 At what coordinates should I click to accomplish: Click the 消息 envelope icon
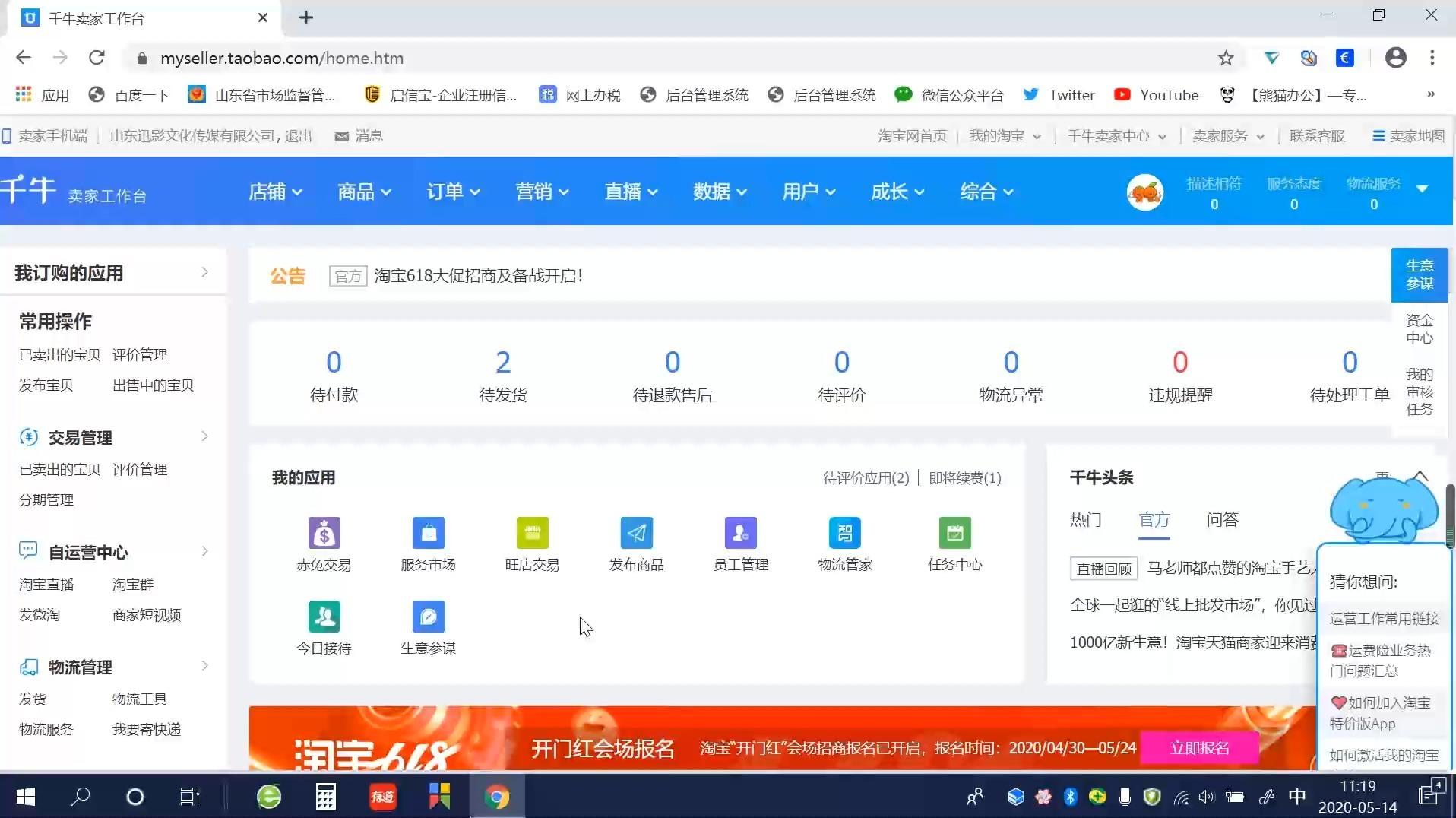click(x=342, y=136)
